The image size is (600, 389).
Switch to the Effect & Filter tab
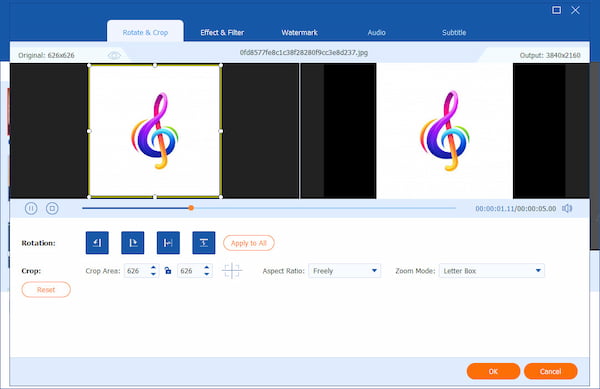[222, 33]
